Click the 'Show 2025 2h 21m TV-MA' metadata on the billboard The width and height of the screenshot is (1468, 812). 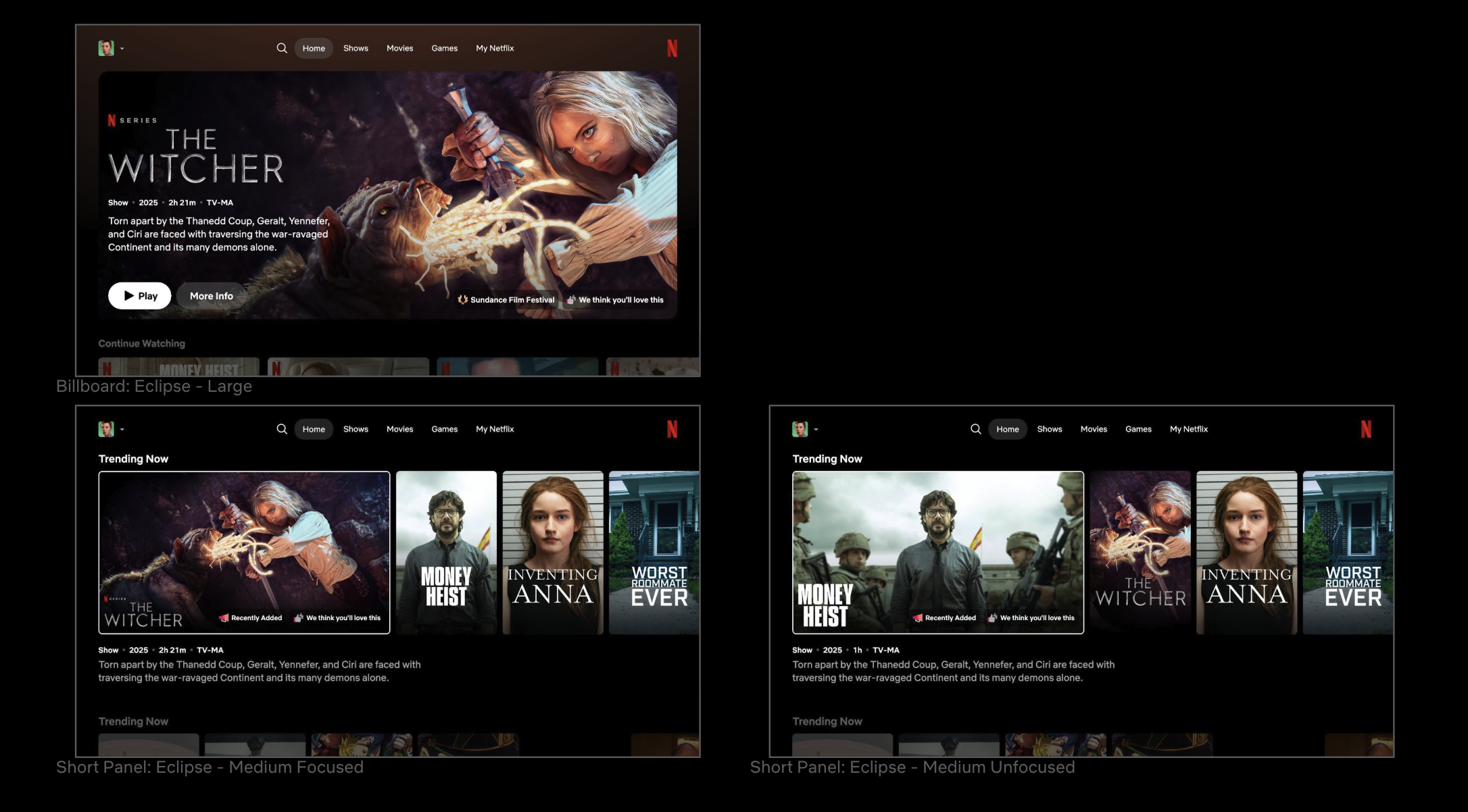171,203
